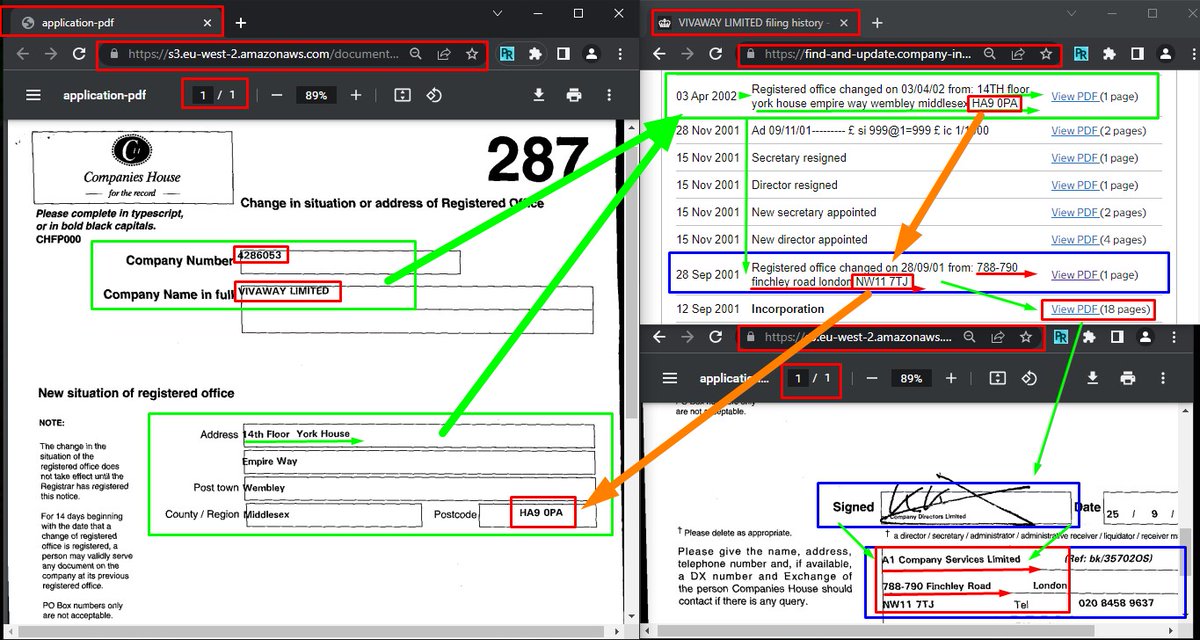Click the s3.eu-west-2.amazonaws.com/document address bar in left window
1200x640 pixels.
tap(265, 54)
